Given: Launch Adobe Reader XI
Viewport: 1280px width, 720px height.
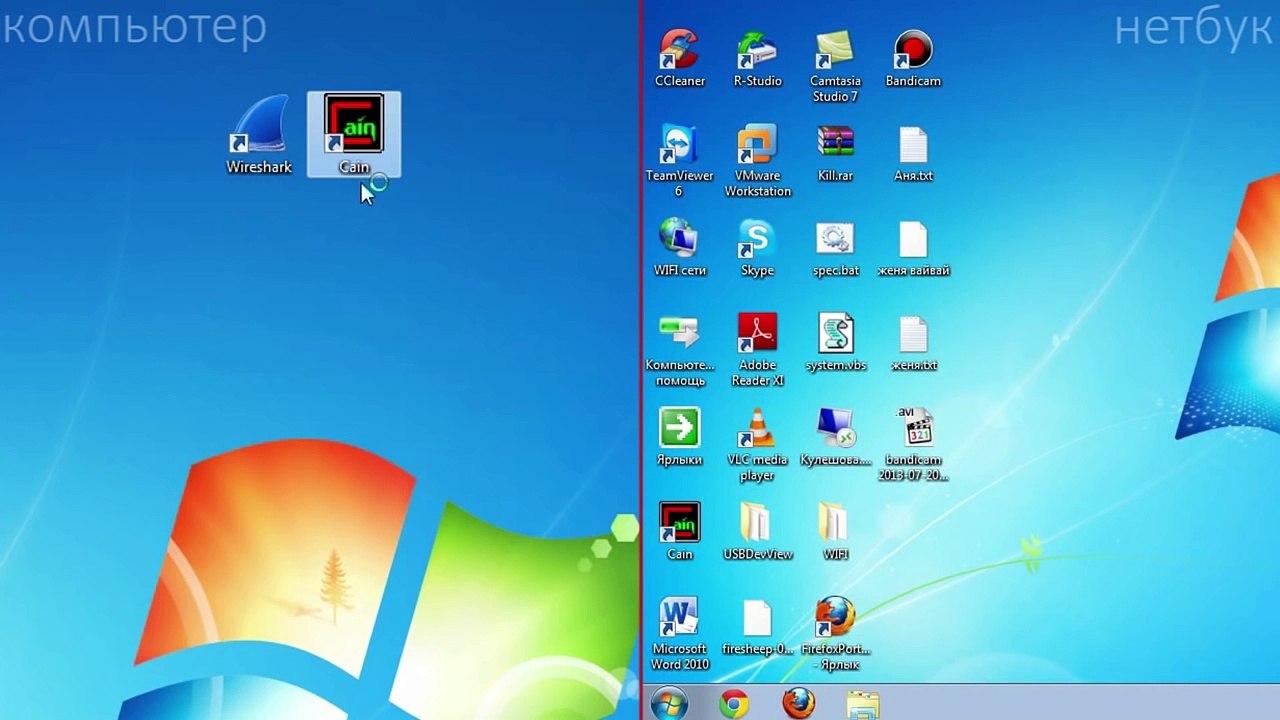Looking at the screenshot, I should (757, 350).
